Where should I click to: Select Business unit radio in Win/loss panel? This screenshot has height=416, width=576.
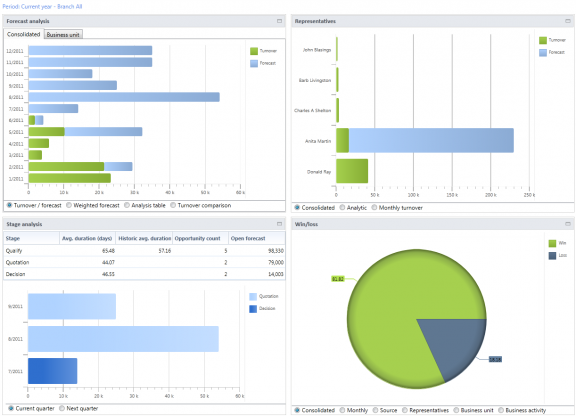tap(456, 410)
